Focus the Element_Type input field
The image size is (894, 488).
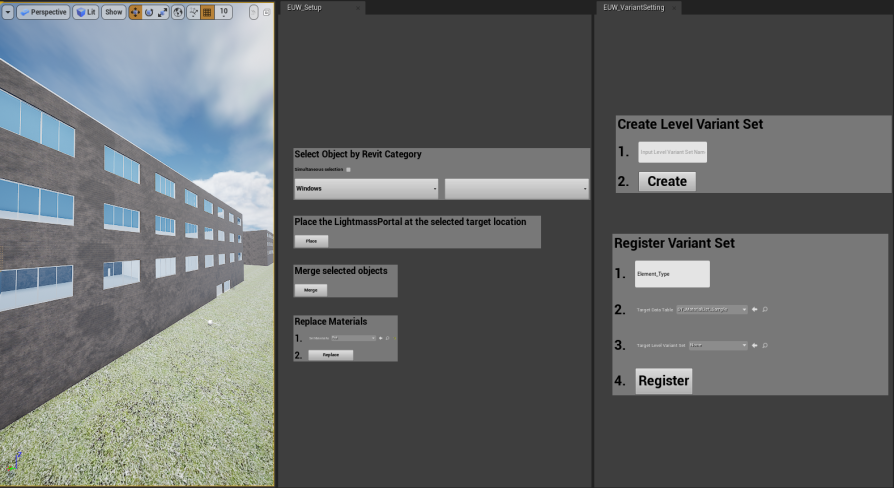(x=672, y=274)
